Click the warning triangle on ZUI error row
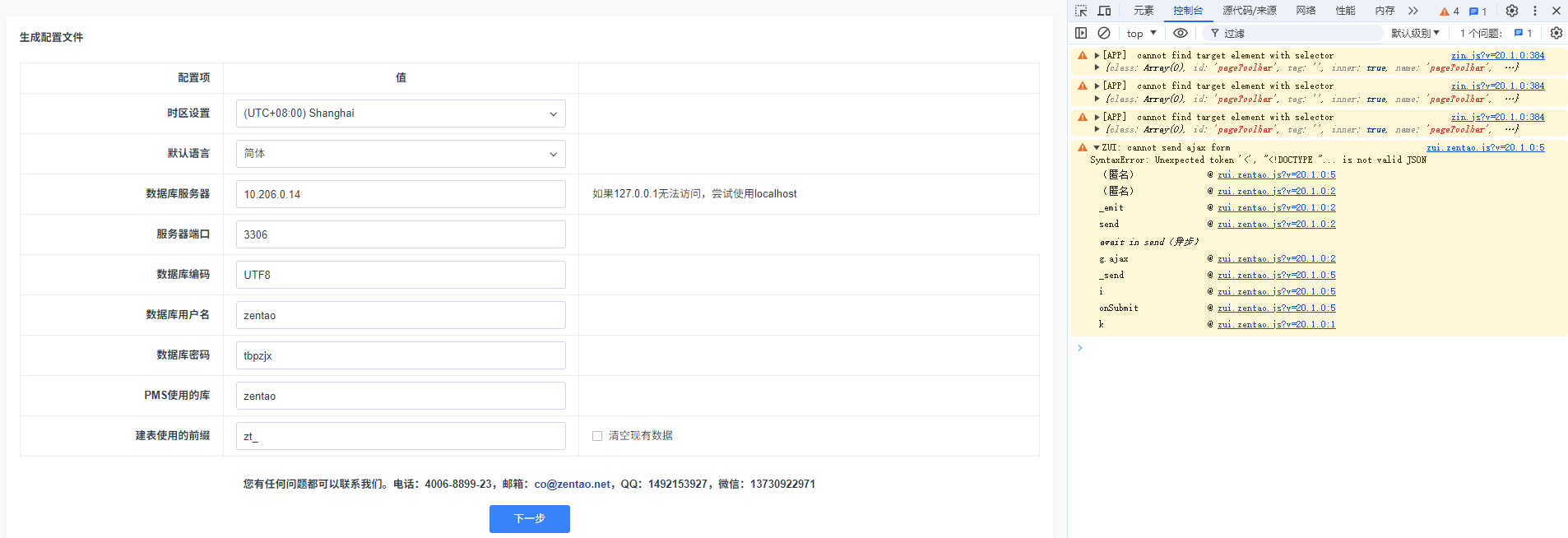Viewport: 1568px width, 538px height. coord(1083,148)
